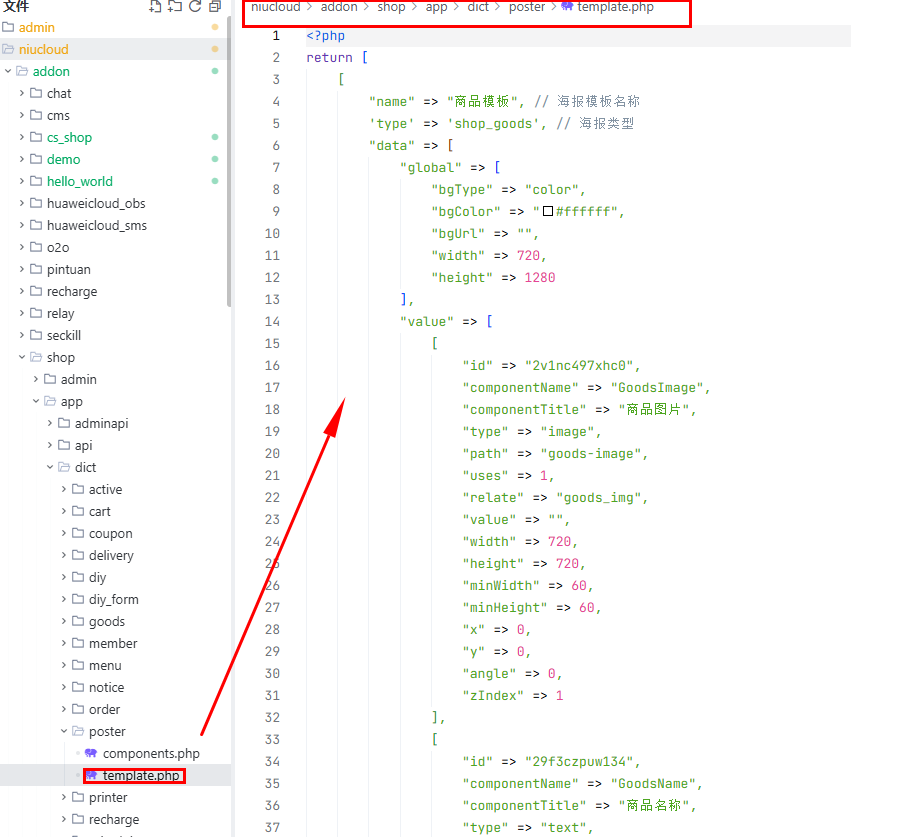
Task: Click the New File icon in explorer header
Action: click(155, 6)
